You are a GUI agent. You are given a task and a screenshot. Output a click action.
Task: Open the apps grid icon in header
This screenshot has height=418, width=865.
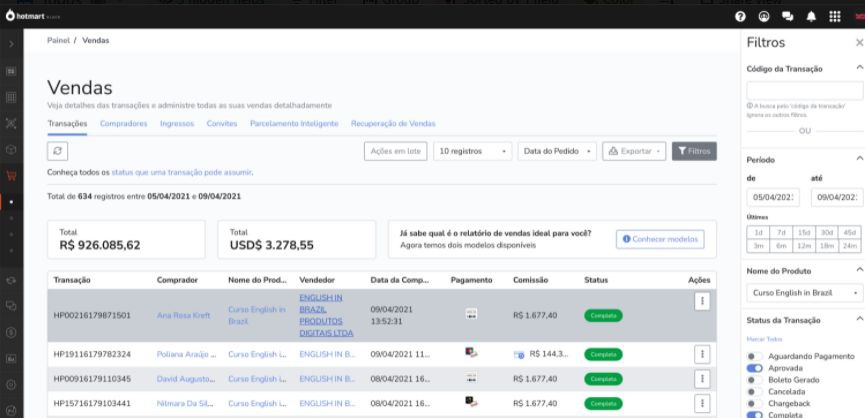coord(834,16)
